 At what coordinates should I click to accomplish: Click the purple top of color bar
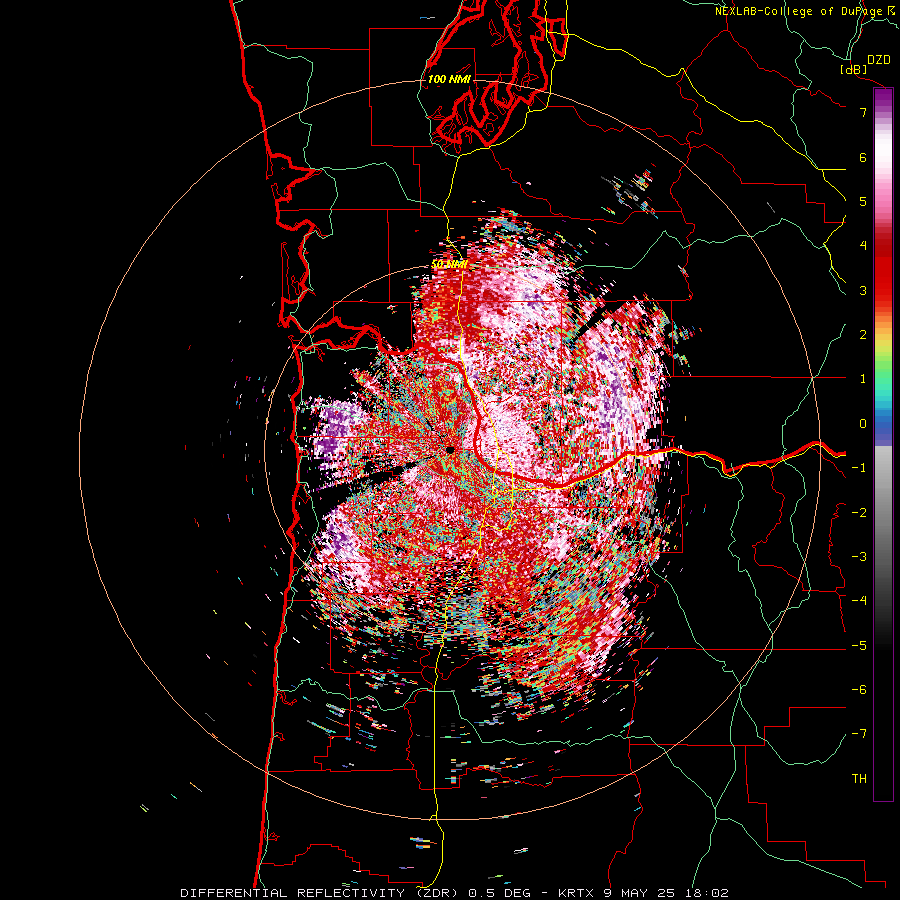[x=883, y=98]
